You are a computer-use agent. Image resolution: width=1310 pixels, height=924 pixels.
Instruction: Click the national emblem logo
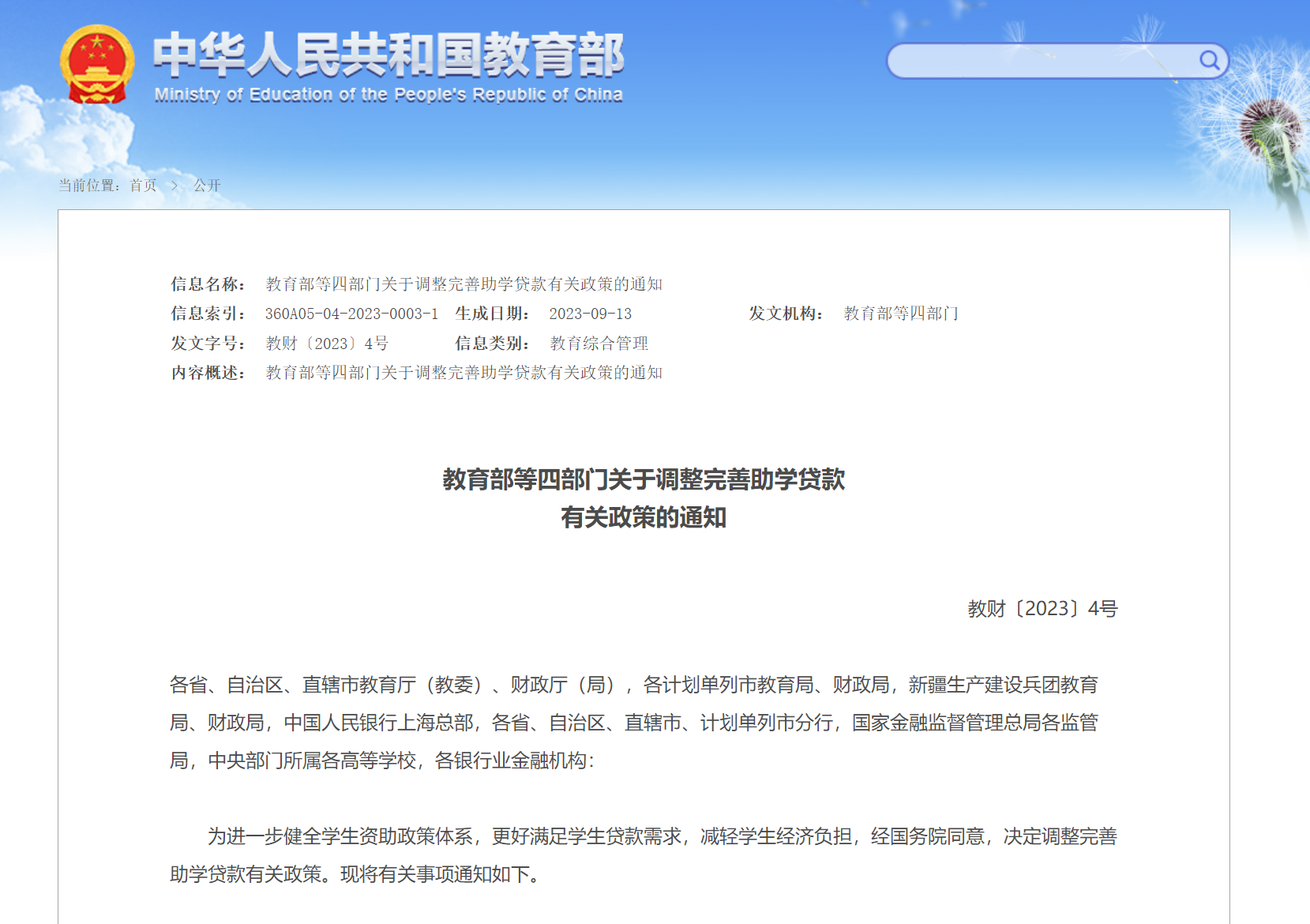click(96, 65)
